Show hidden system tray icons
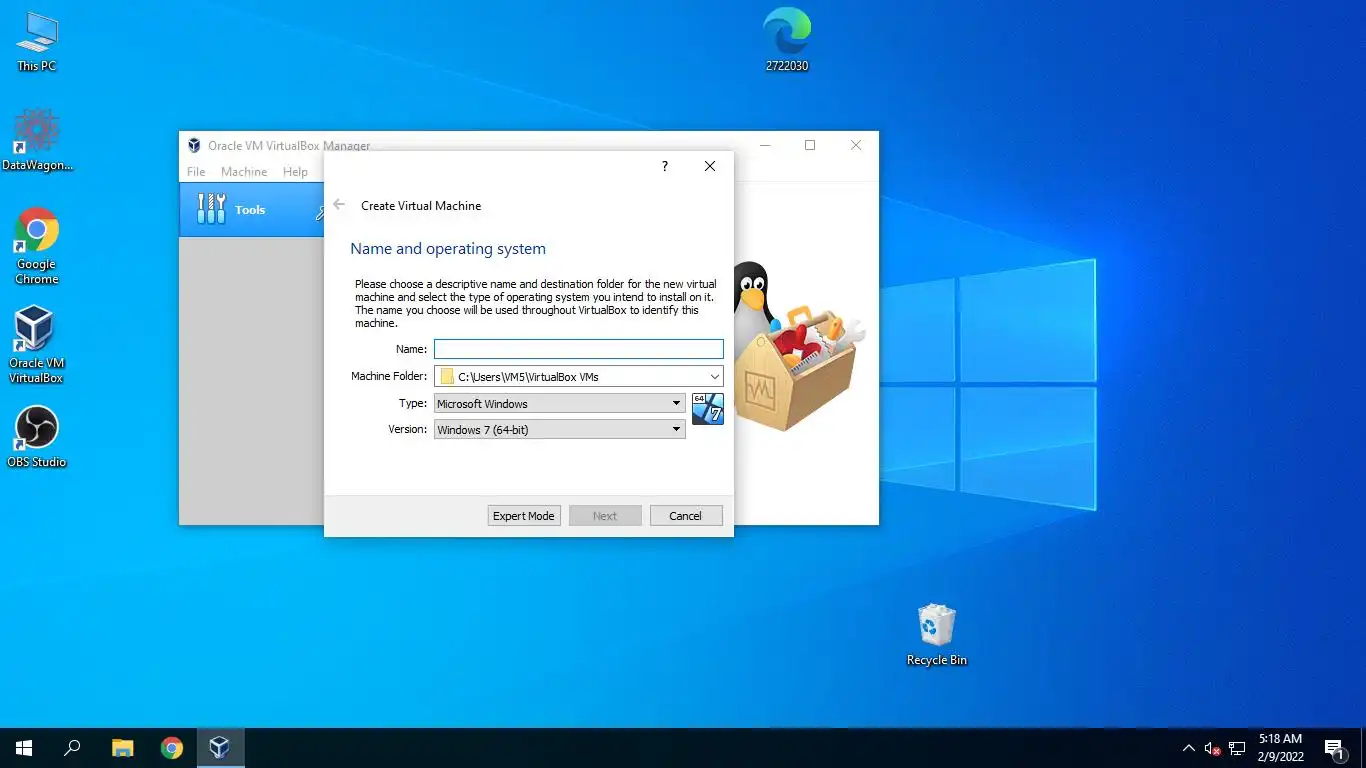The image size is (1366, 768). [x=1189, y=748]
